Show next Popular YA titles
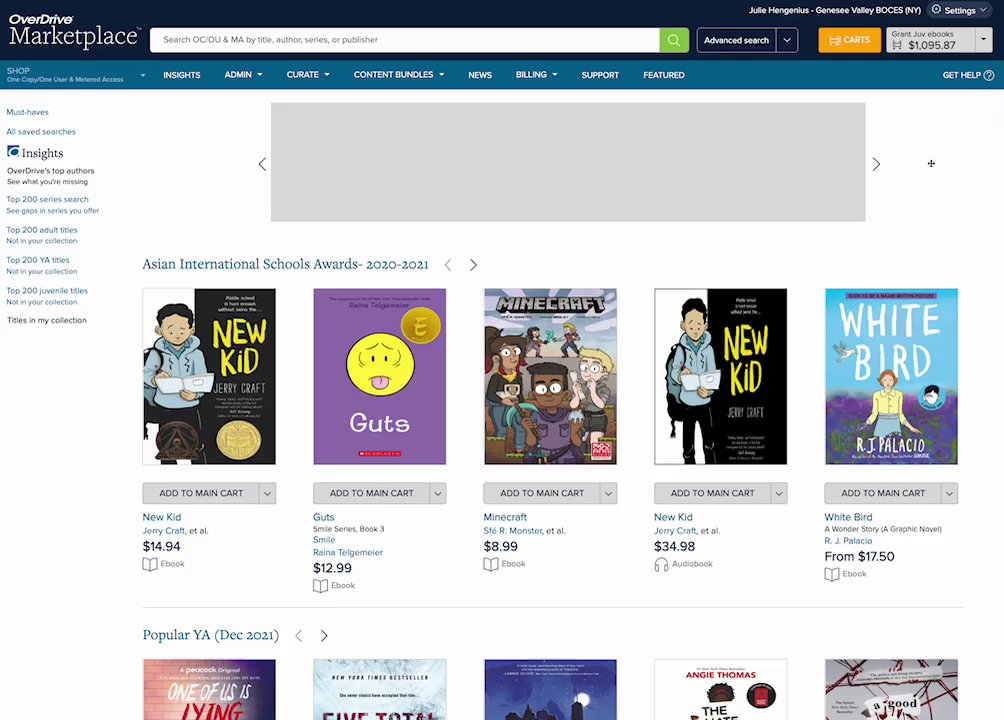The height and width of the screenshot is (720, 1004). click(x=324, y=635)
